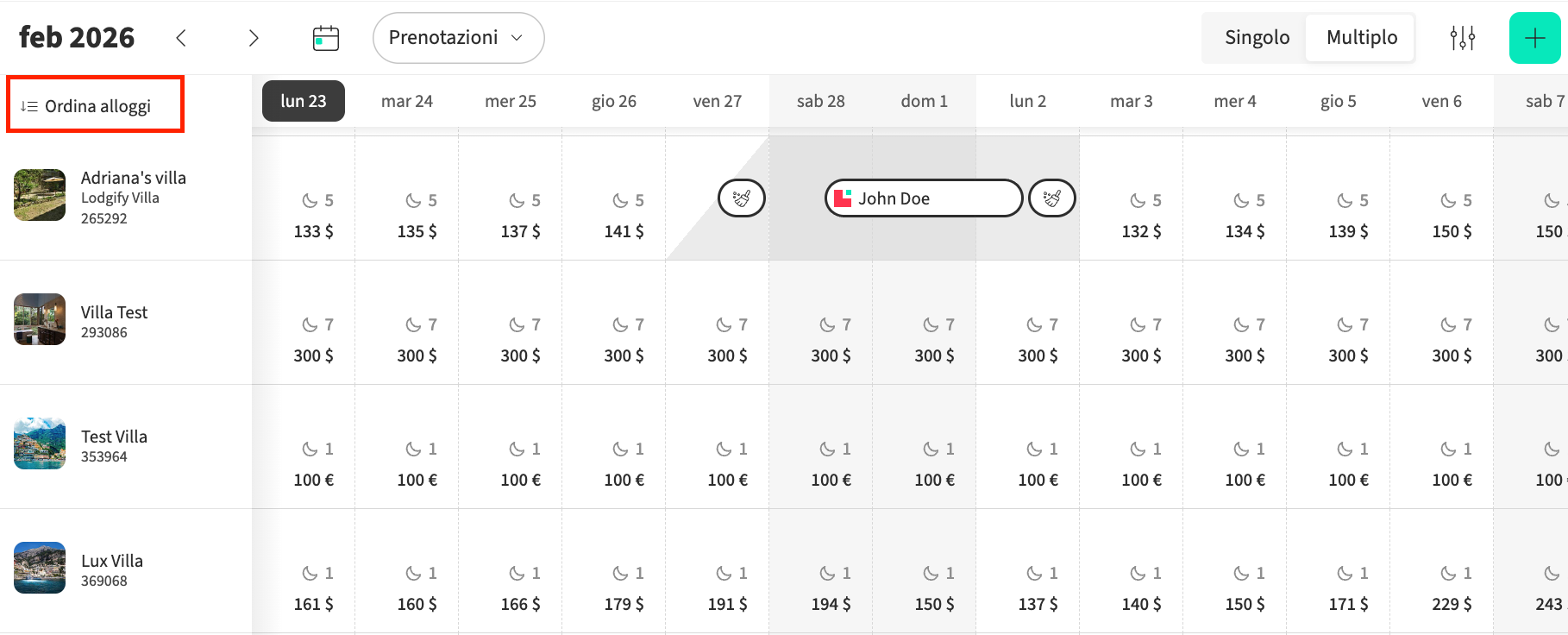The width and height of the screenshot is (1568, 635).
Task: Click the Villa Test property thumbnail
Action: (40, 319)
